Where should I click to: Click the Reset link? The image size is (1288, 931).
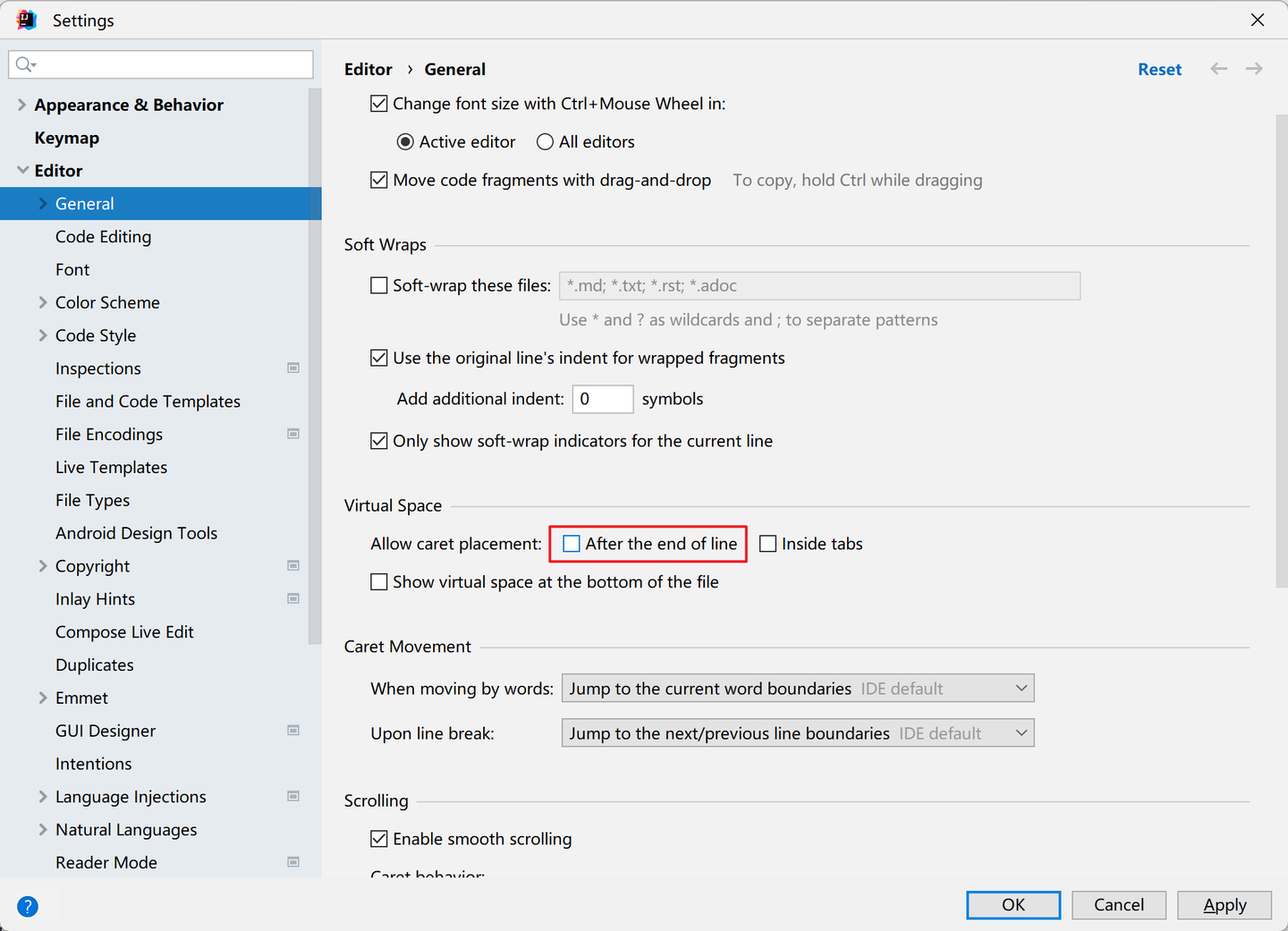coord(1159,68)
